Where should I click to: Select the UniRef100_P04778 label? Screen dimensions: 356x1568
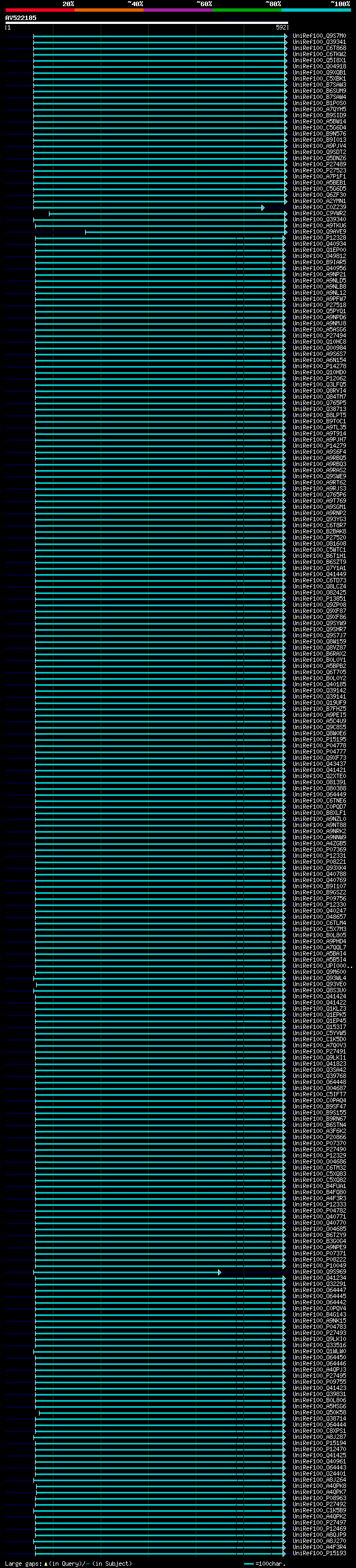(319, 745)
